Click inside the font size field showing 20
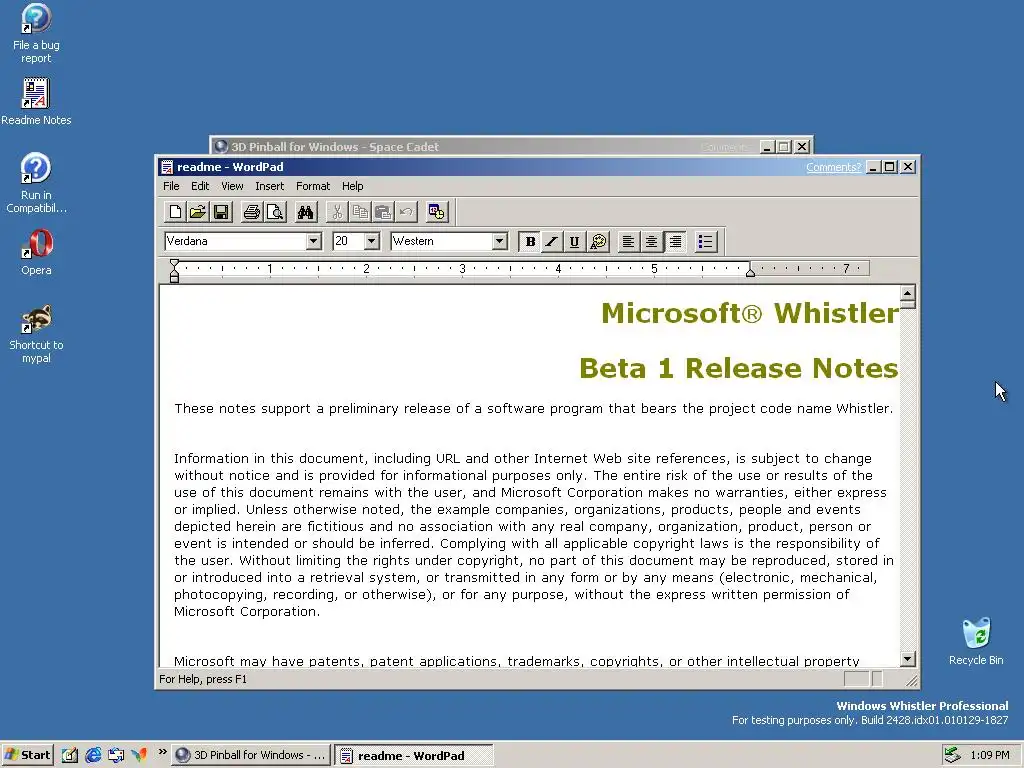The width and height of the screenshot is (1024, 768). pyautogui.click(x=348, y=241)
